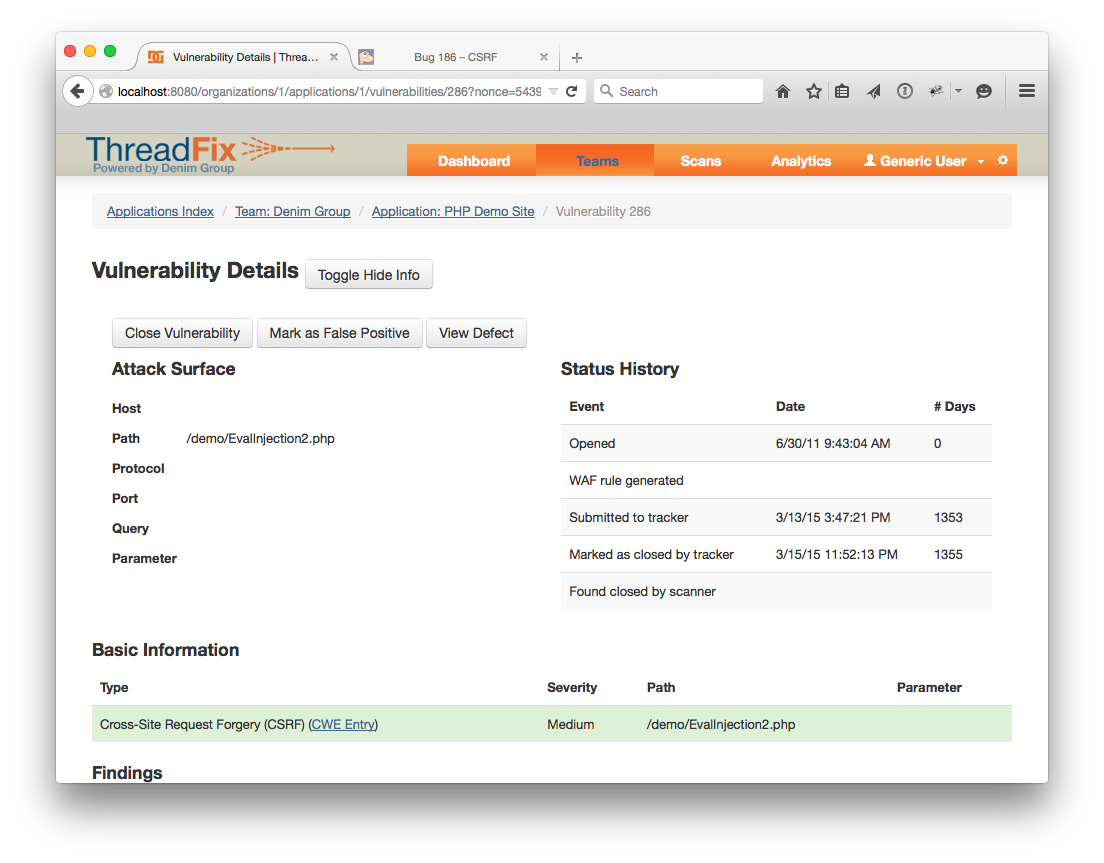Click the Marked as closed by tracker event
1104x863 pixels.
click(x=651, y=555)
